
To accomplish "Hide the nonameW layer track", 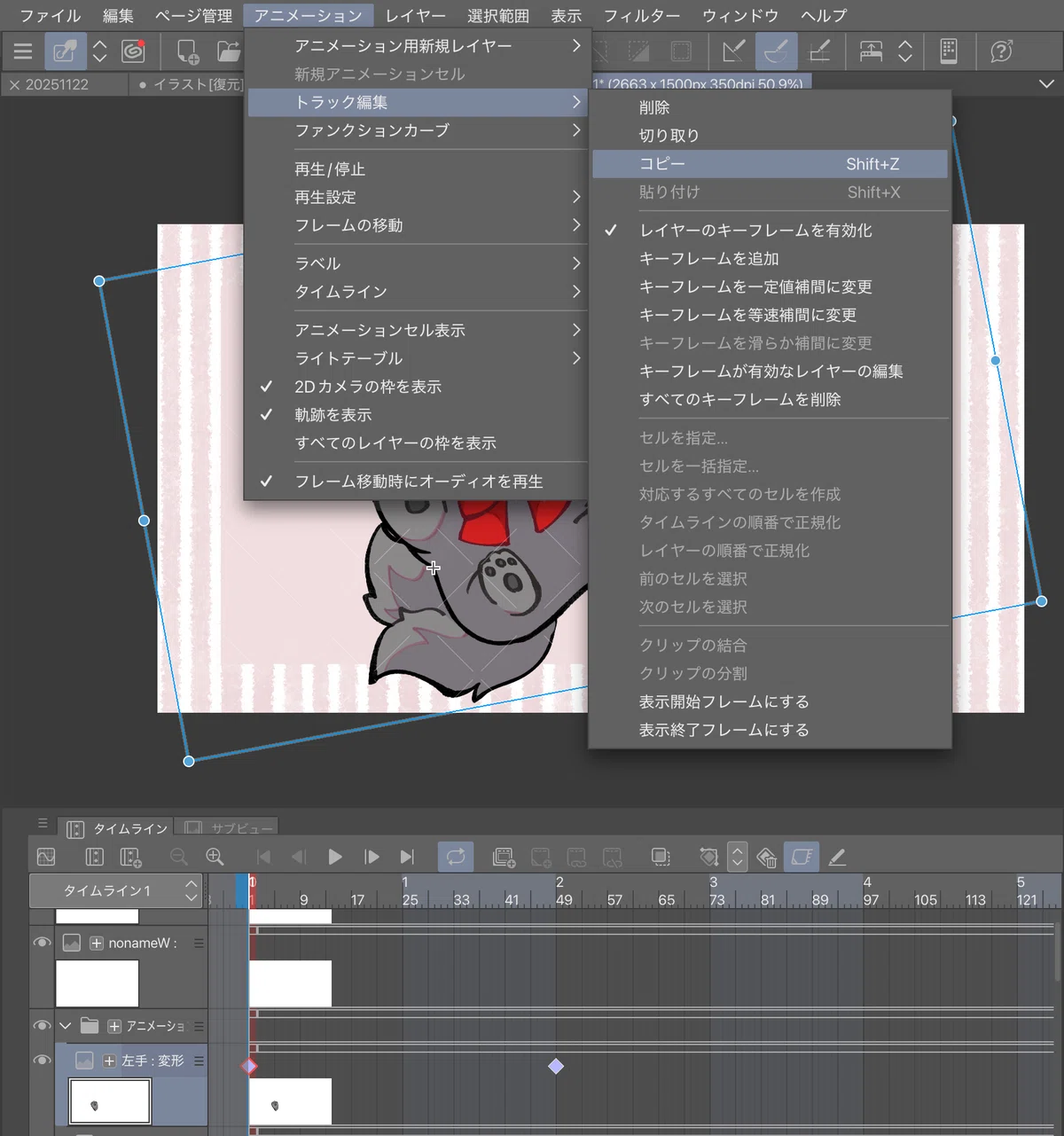I will [x=42, y=943].
